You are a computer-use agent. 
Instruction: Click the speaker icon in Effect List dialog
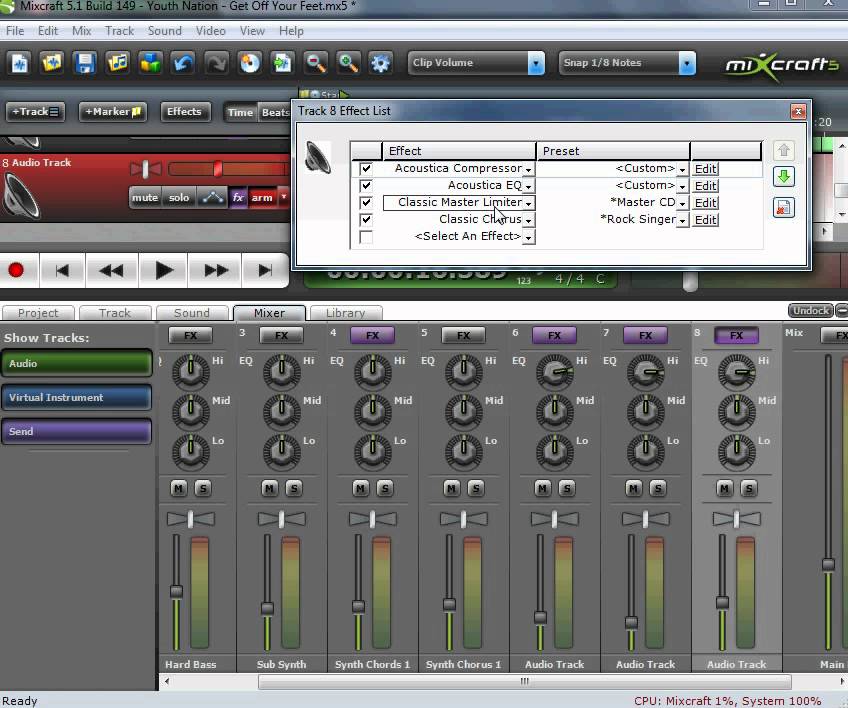pyautogui.click(x=318, y=157)
